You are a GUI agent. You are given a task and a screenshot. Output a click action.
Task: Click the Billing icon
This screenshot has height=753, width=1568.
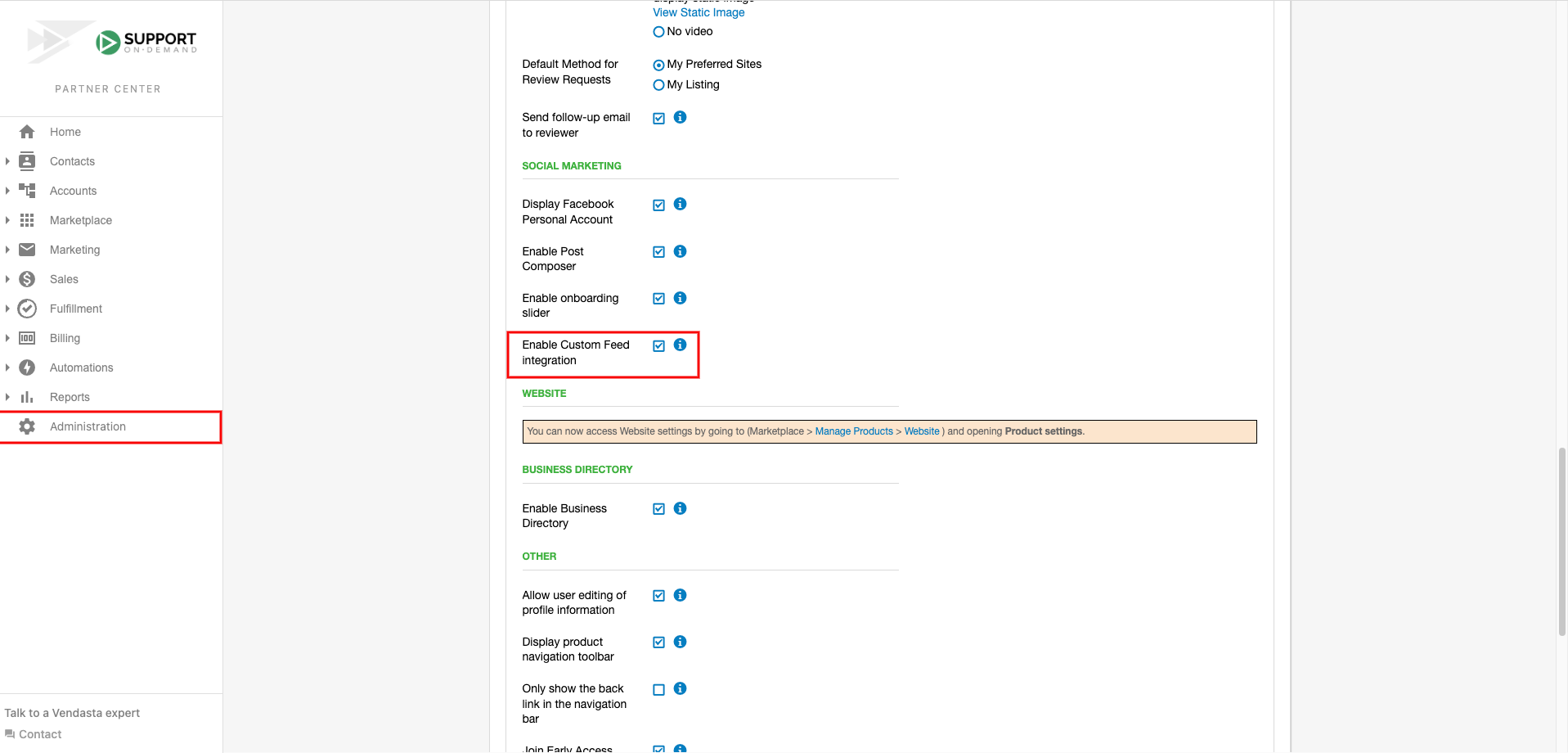[27, 338]
